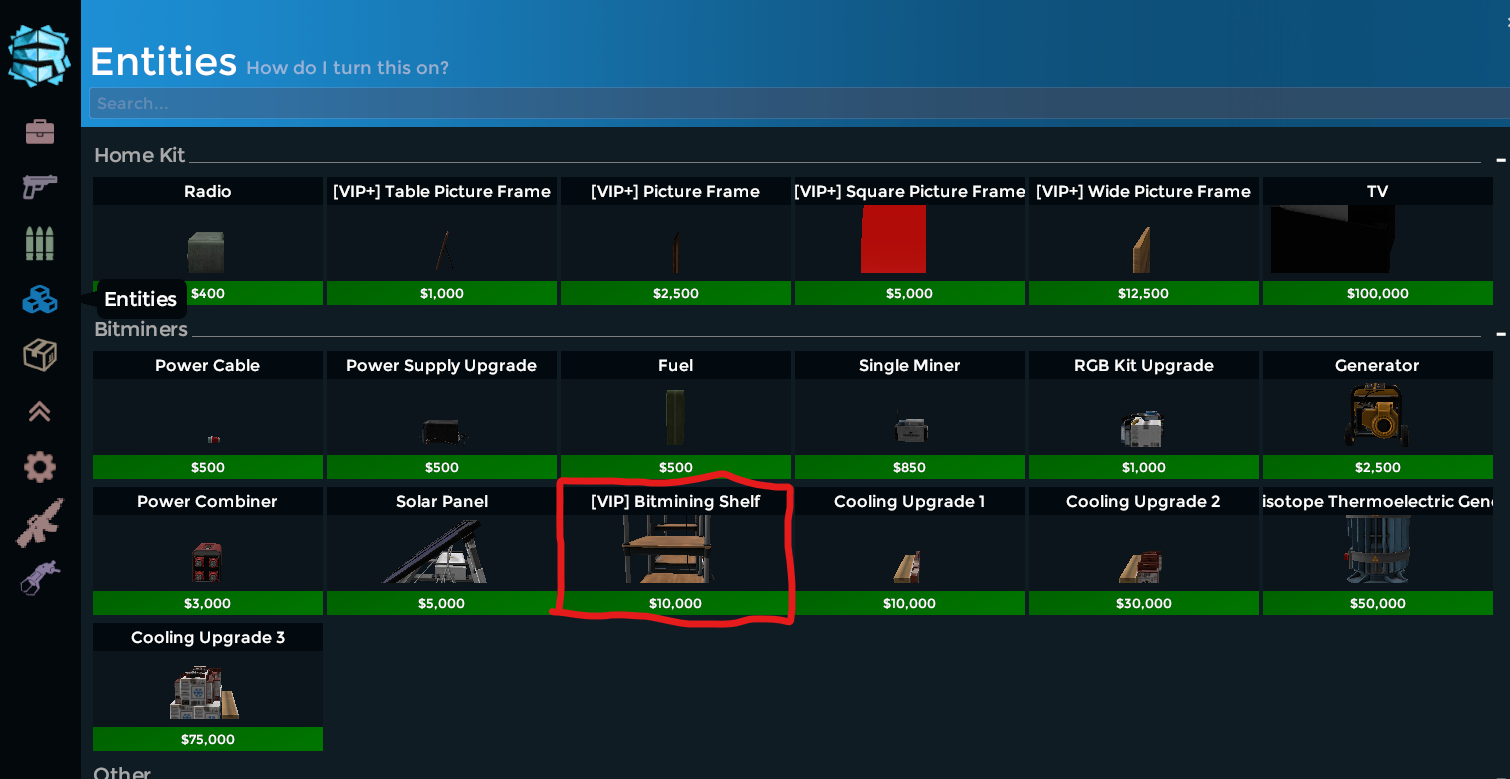Image resolution: width=1510 pixels, height=779 pixels.
Task: Select the RGB Kit Upgrade thumbnail
Action: tap(1141, 428)
